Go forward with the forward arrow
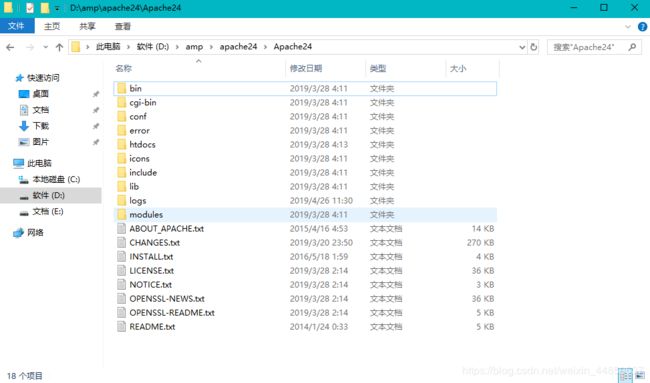Image resolution: width=650 pixels, height=383 pixels. [x=30, y=47]
